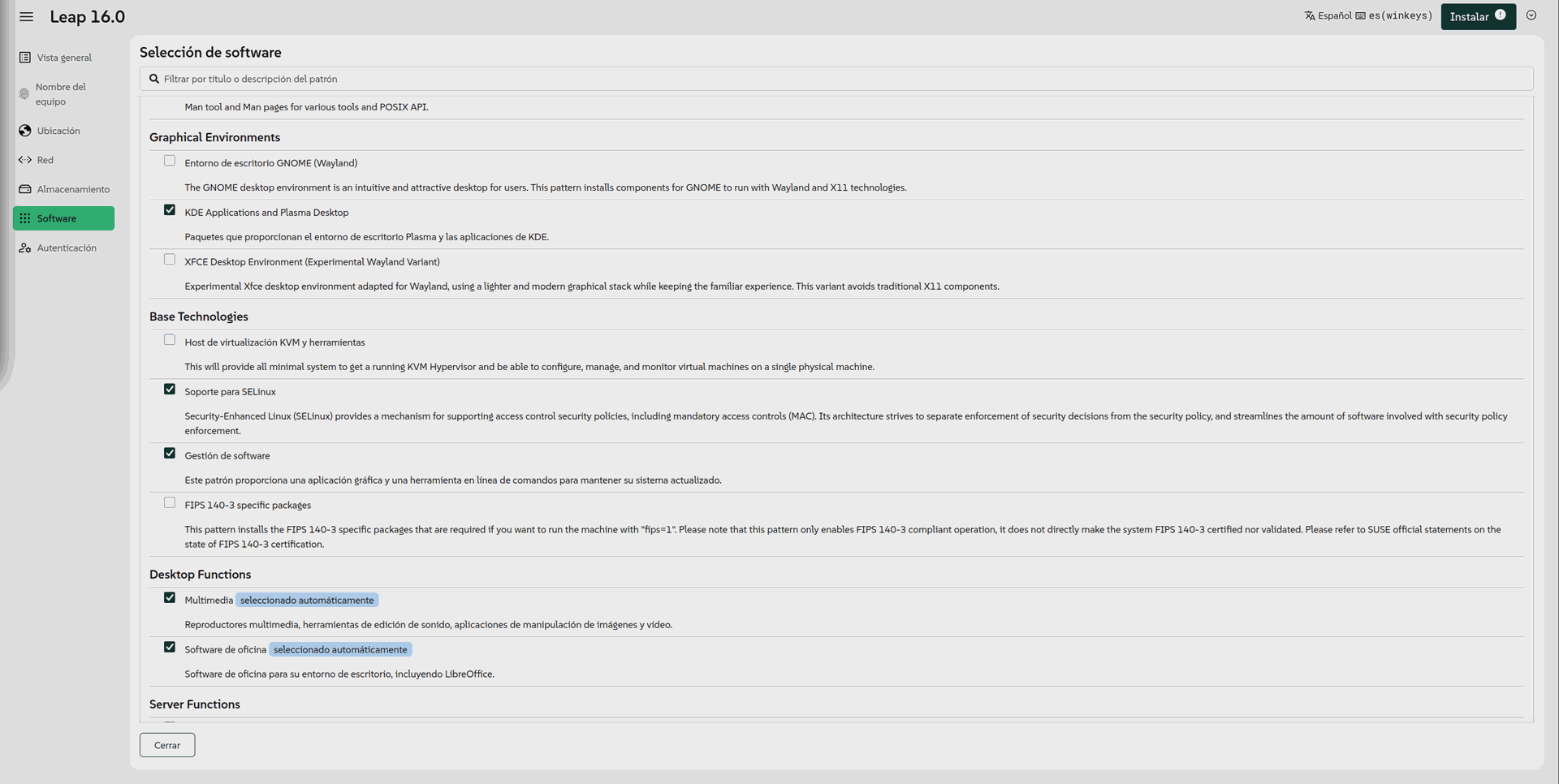Image resolution: width=1559 pixels, height=784 pixels.
Task: Click the Vista general sidebar icon
Action: click(25, 58)
